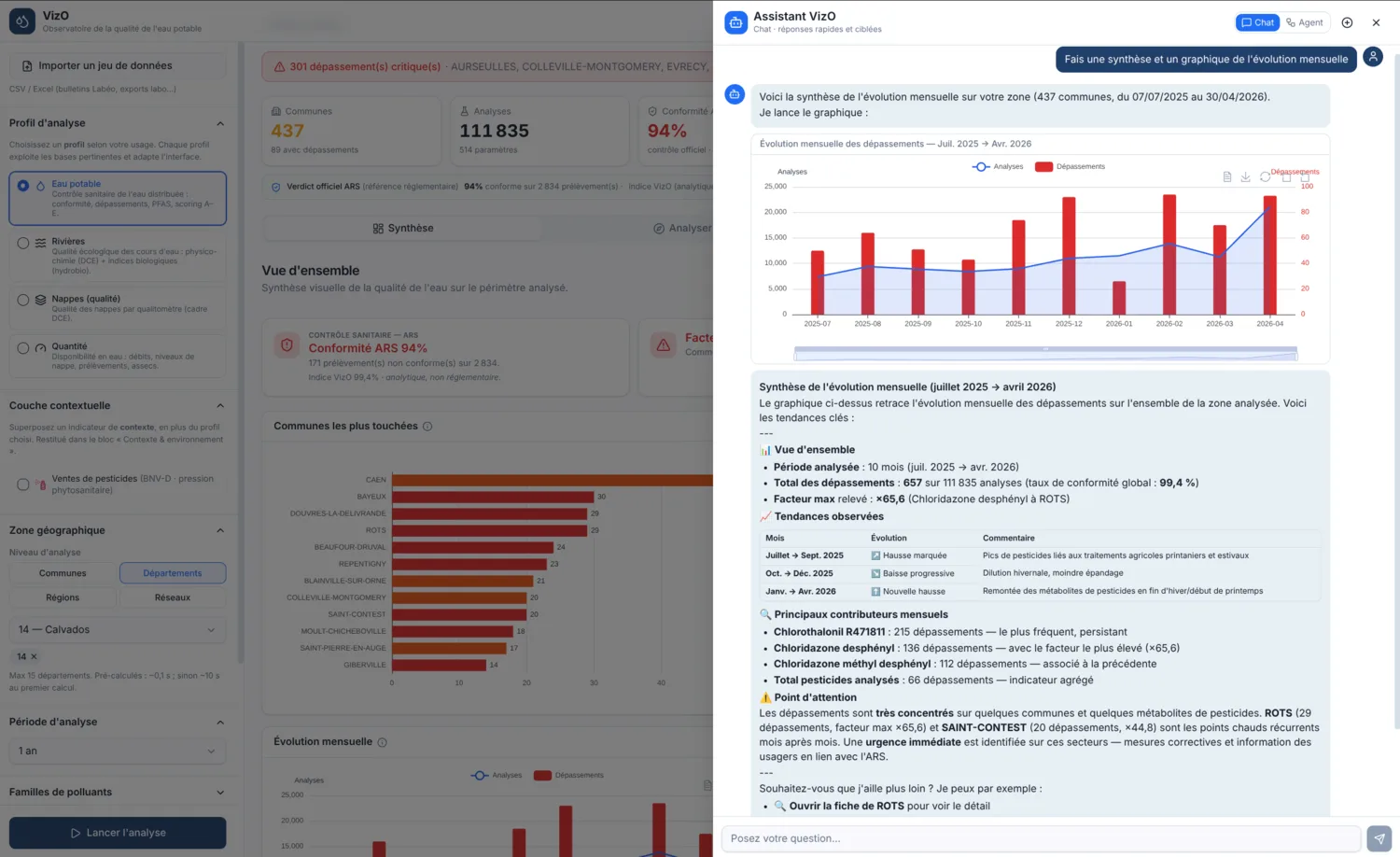The height and width of the screenshot is (857, 1400).
Task: Click warning icon in the Facteur card
Action: point(663,345)
